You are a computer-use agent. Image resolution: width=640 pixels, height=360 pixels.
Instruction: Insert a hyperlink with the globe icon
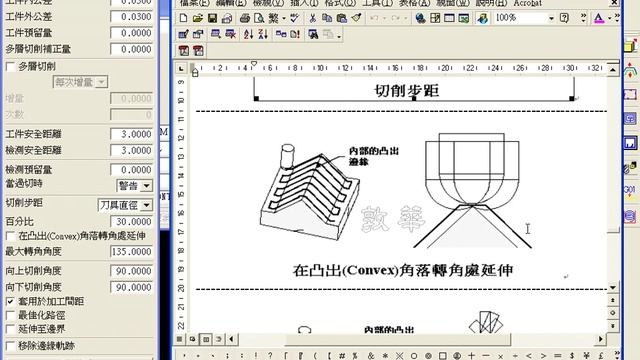[x=420, y=18]
